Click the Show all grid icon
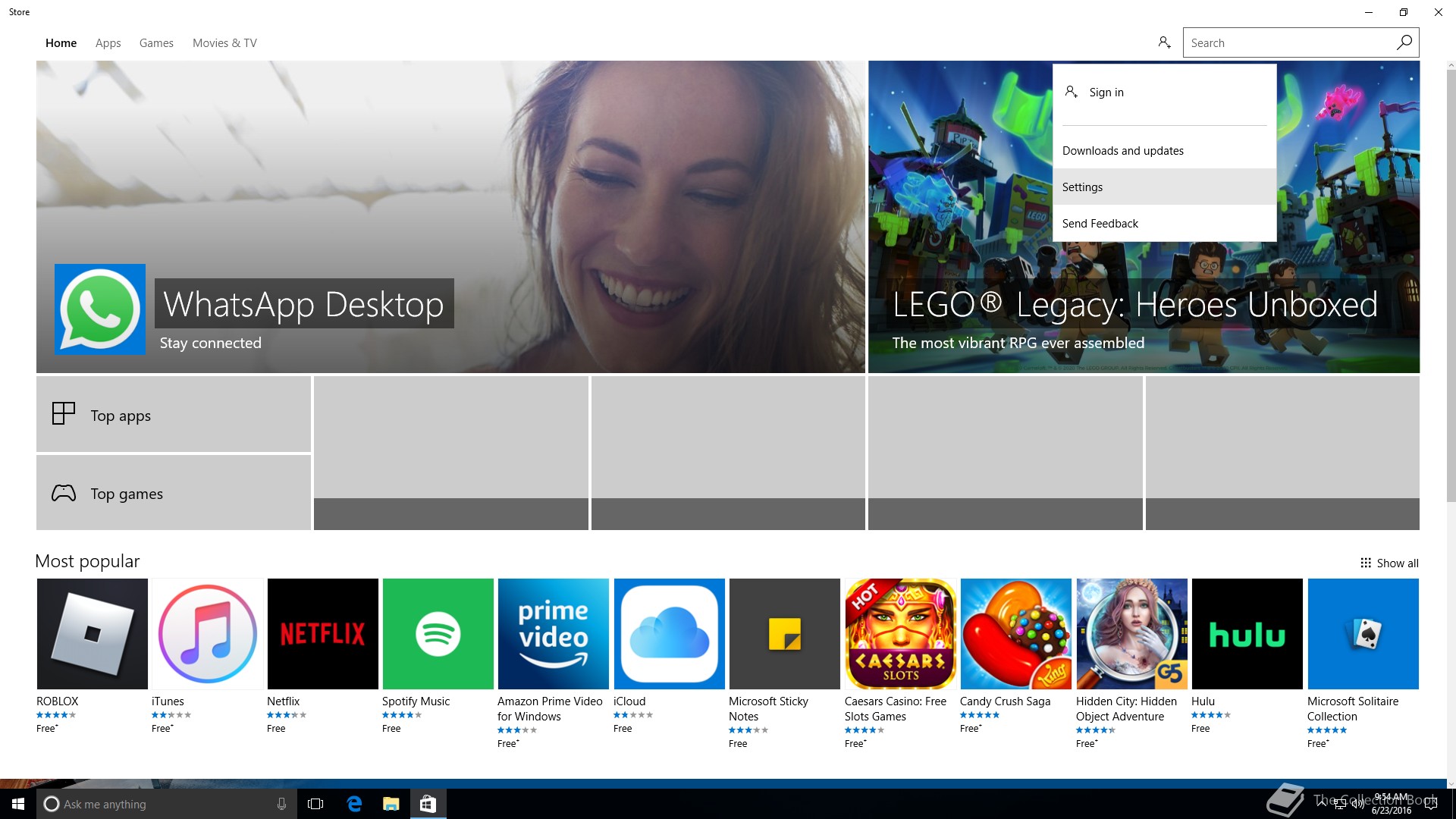The height and width of the screenshot is (819, 1456). coord(1366,563)
